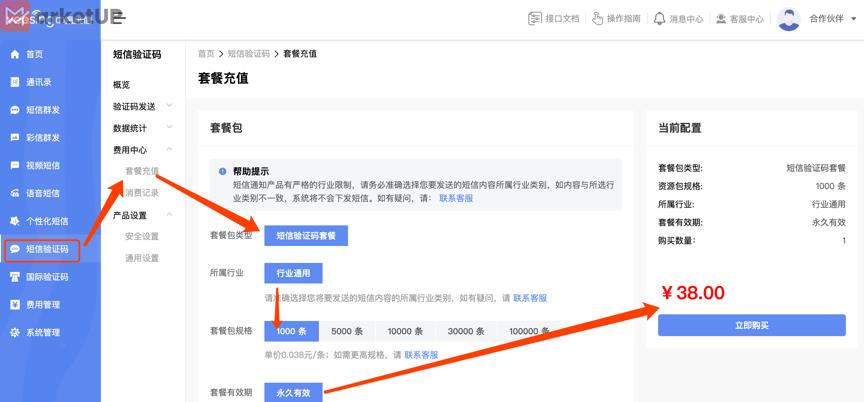Click the 套餐包 section heading
This screenshot has width=864, height=402.
(x=226, y=128)
